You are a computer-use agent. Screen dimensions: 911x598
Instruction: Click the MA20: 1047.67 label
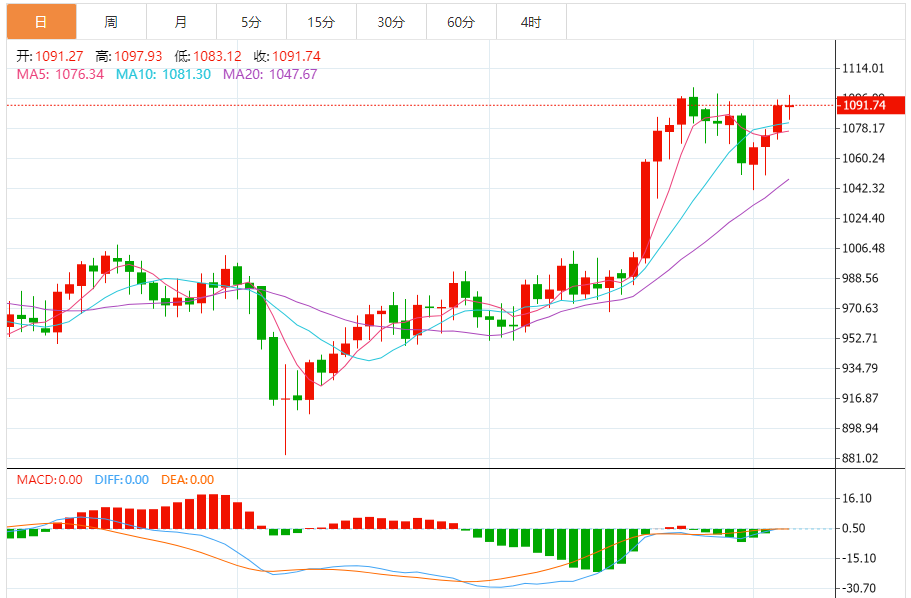[270, 74]
